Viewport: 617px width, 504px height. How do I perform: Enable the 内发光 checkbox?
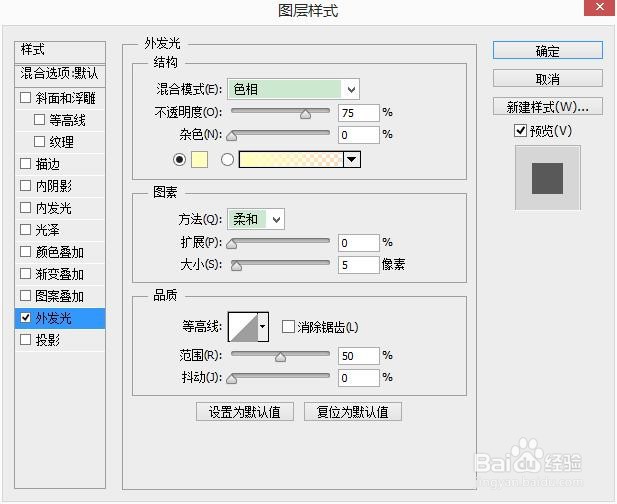[x=25, y=208]
